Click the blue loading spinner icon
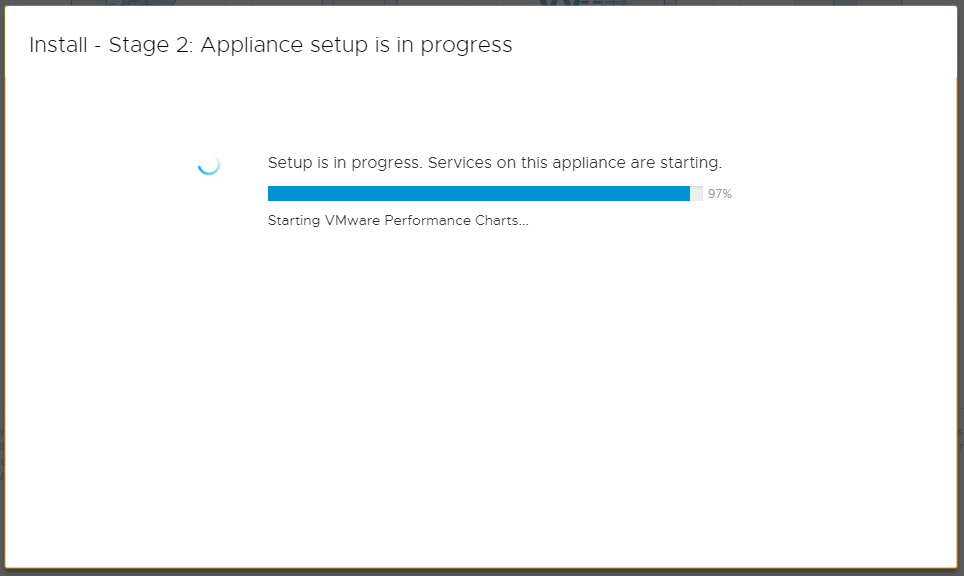Image resolution: width=964 pixels, height=576 pixels. point(208,164)
